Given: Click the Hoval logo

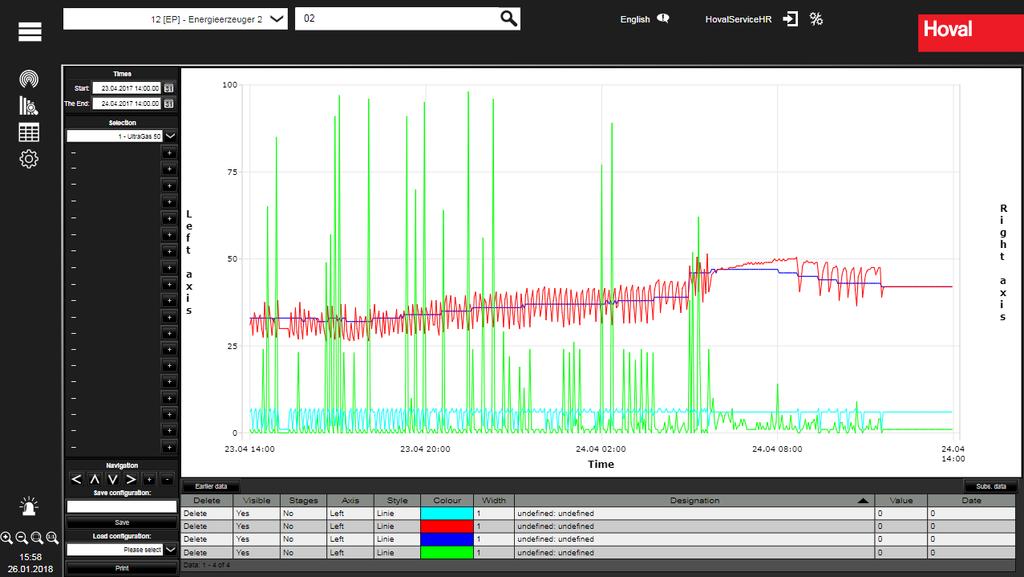Looking at the screenshot, I should tap(970, 33).
